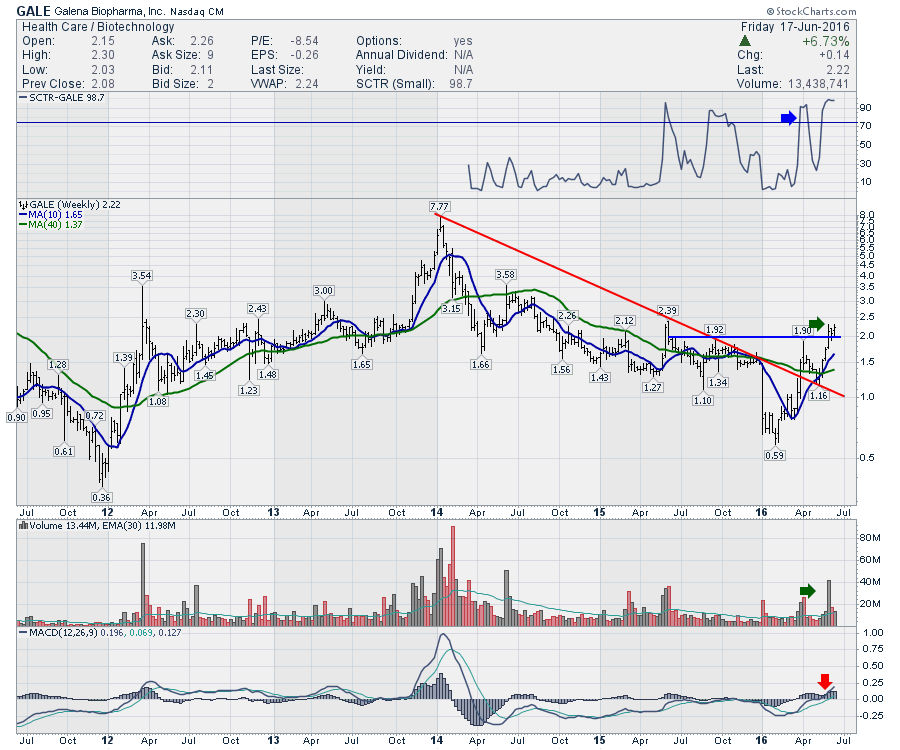
Task: Select the P/E value -8.54
Action: tap(304, 41)
